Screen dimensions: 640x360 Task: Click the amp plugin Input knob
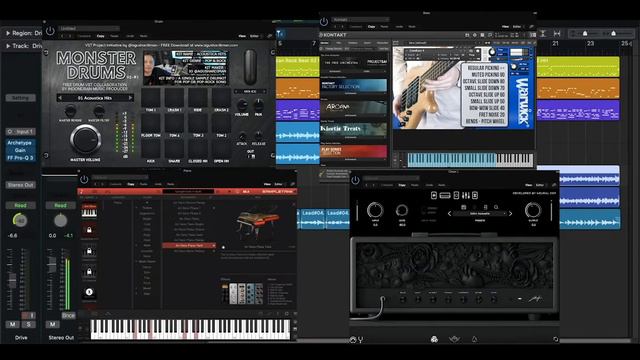375,210
